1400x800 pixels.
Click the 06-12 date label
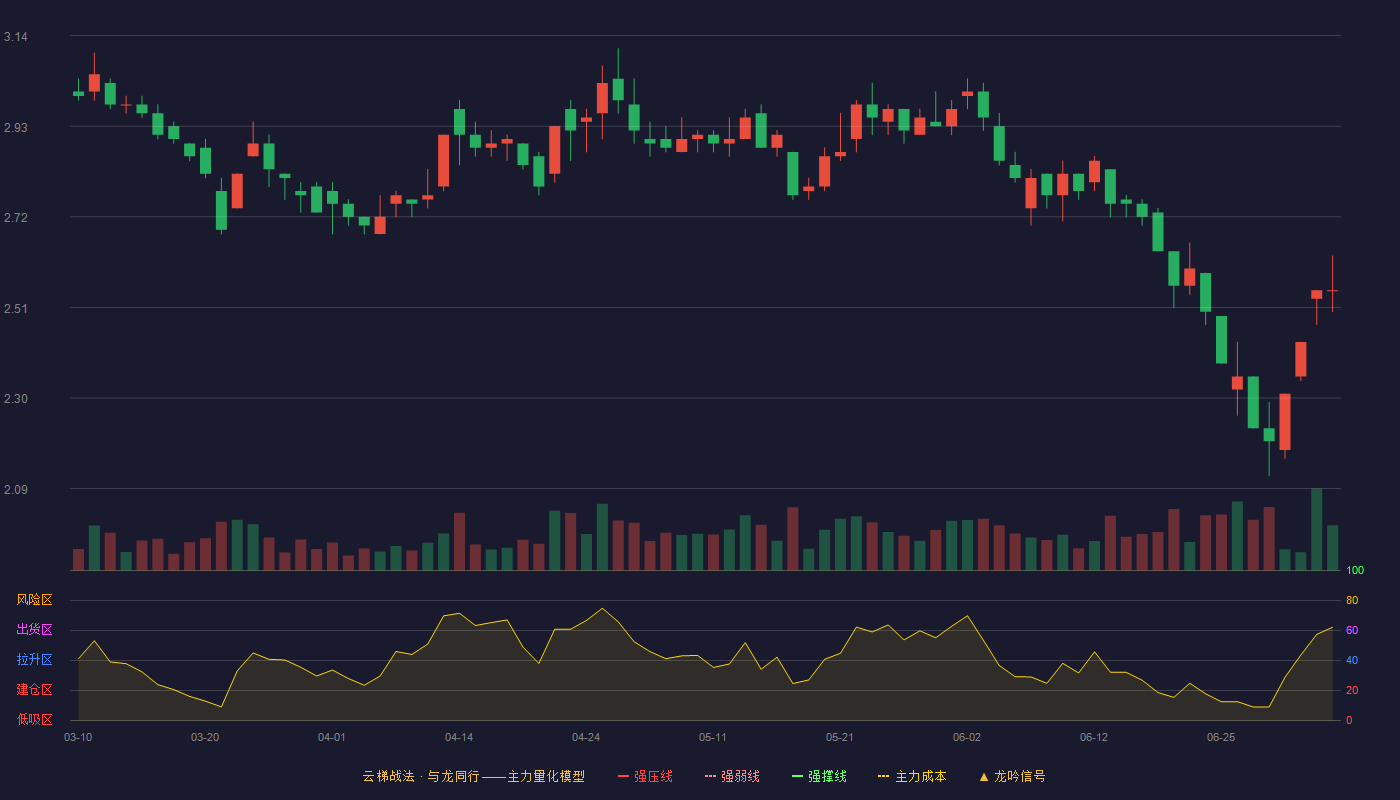click(1094, 737)
